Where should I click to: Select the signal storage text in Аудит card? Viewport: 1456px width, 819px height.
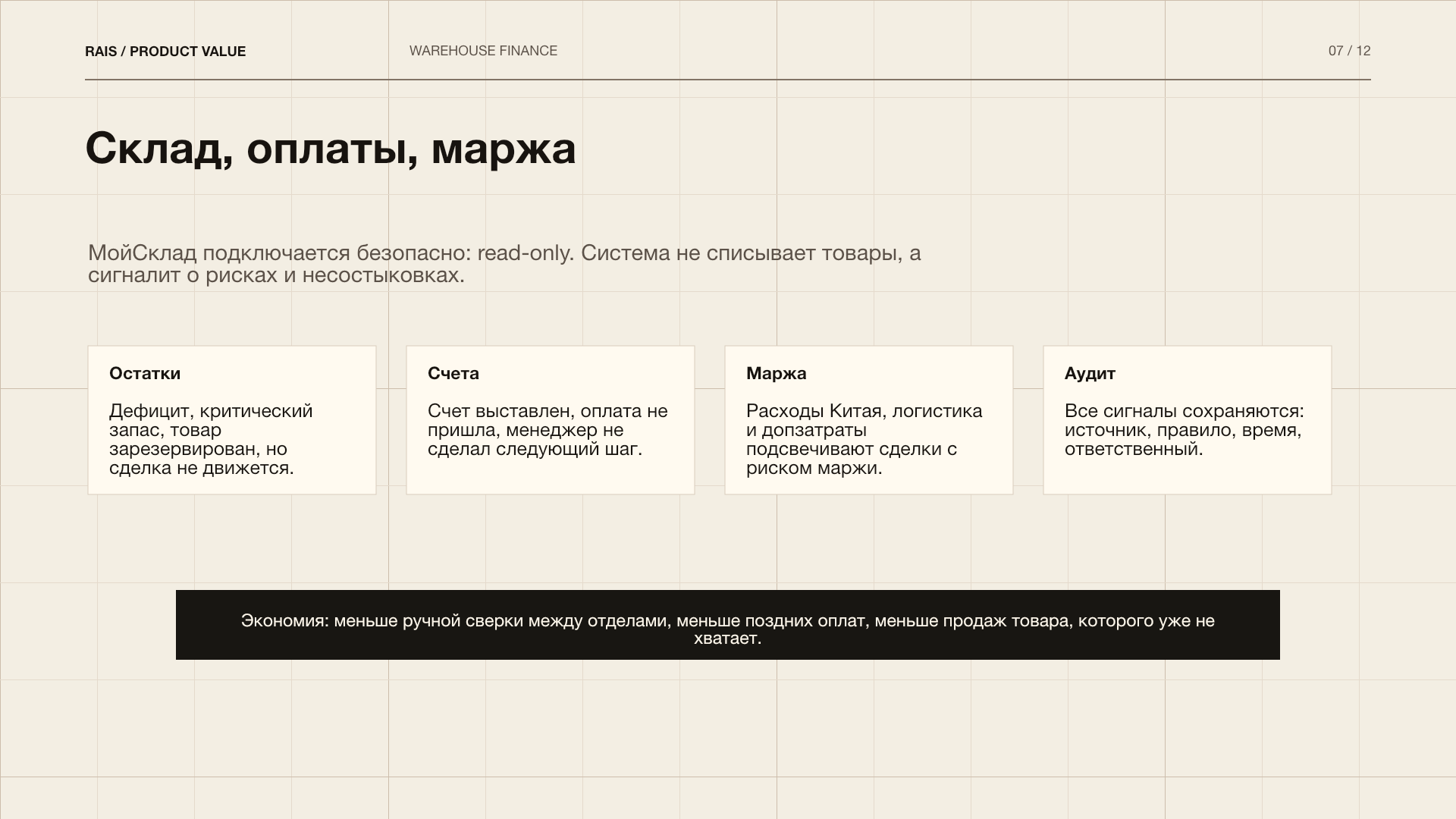click(1183, 429)
